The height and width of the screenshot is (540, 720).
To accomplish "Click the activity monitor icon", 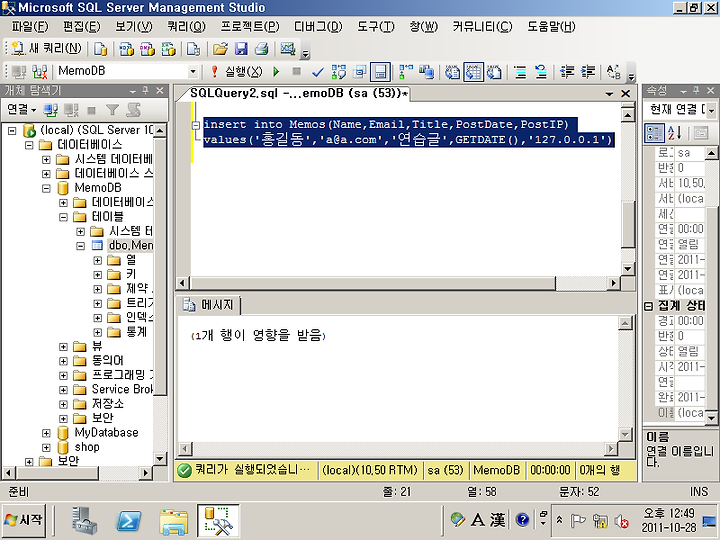I will point(288,48).
